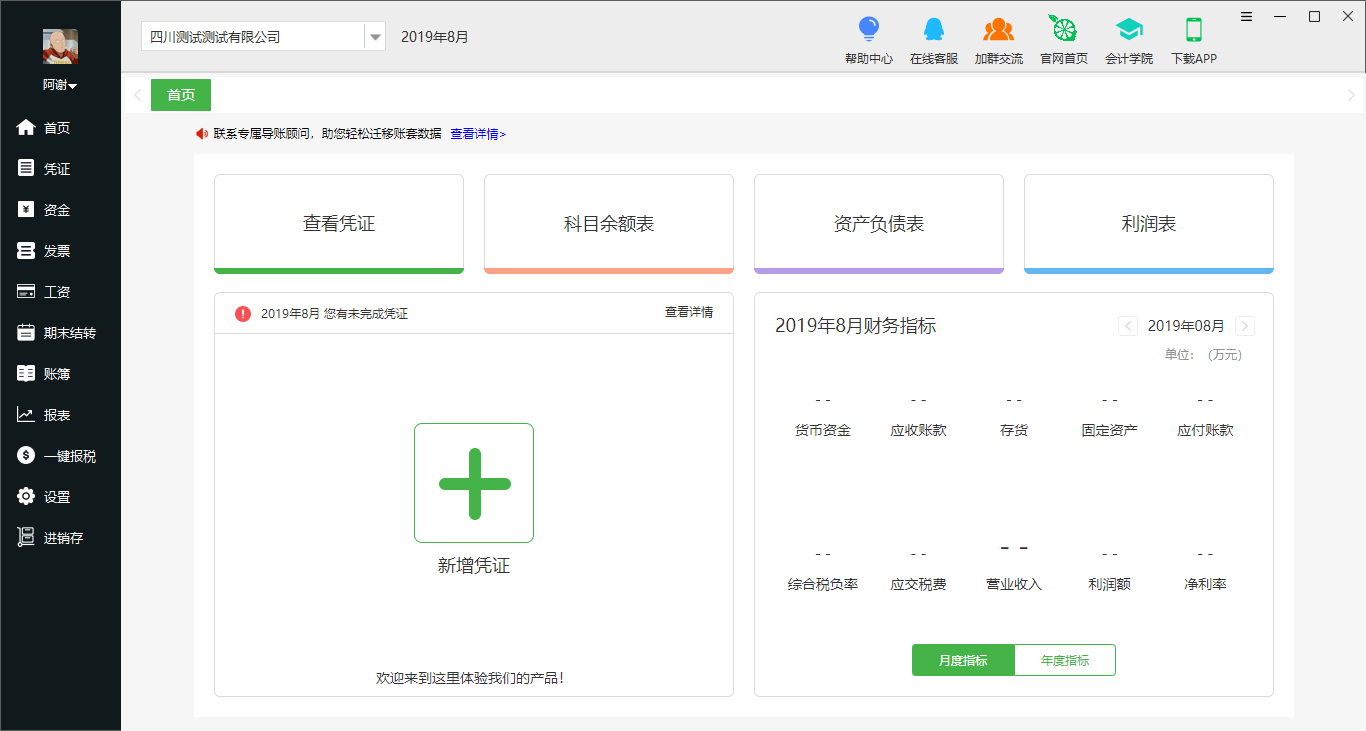Image resolution: width=1366 pixels, height=731 pixels.
Task: Click the 应交税费 indicator
Action: tap(919, 584)
